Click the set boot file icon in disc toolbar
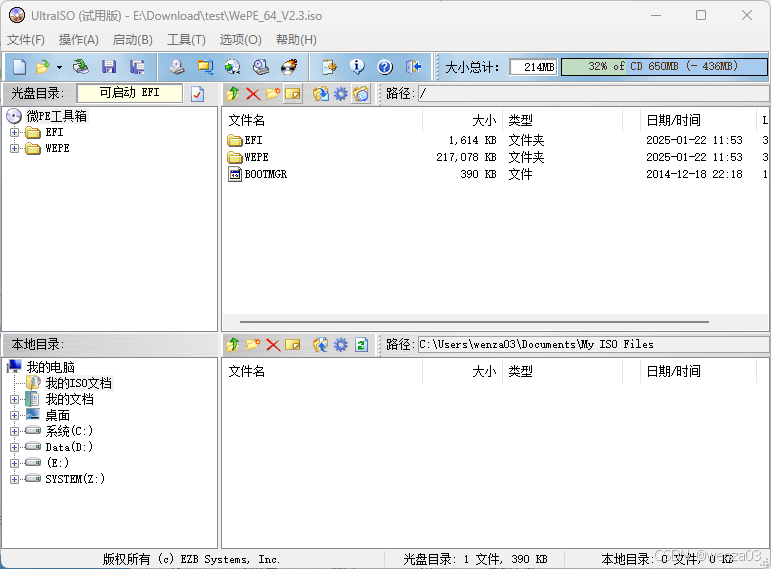This screenshot has width=771, height=569. (361, 93)
